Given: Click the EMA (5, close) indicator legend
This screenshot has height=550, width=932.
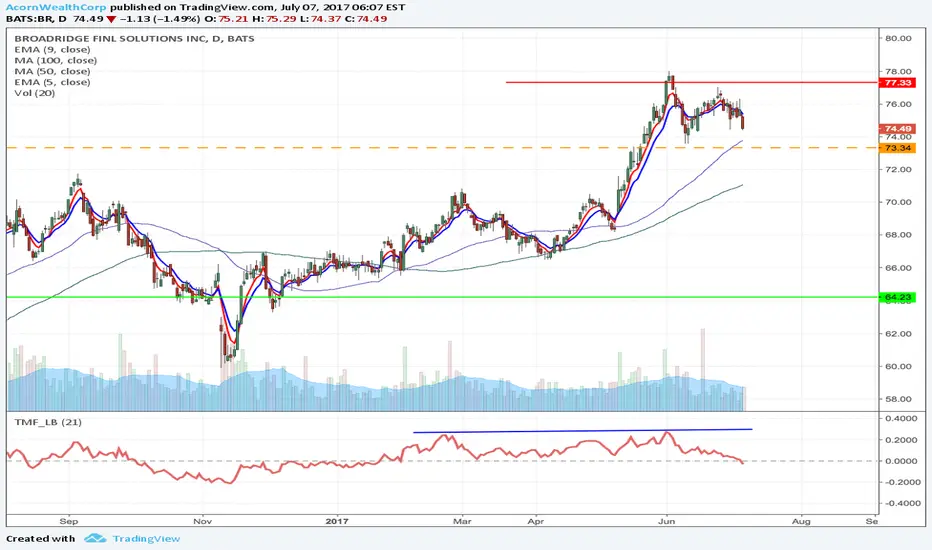Looking at the screenshot, I should click(52, 82).
